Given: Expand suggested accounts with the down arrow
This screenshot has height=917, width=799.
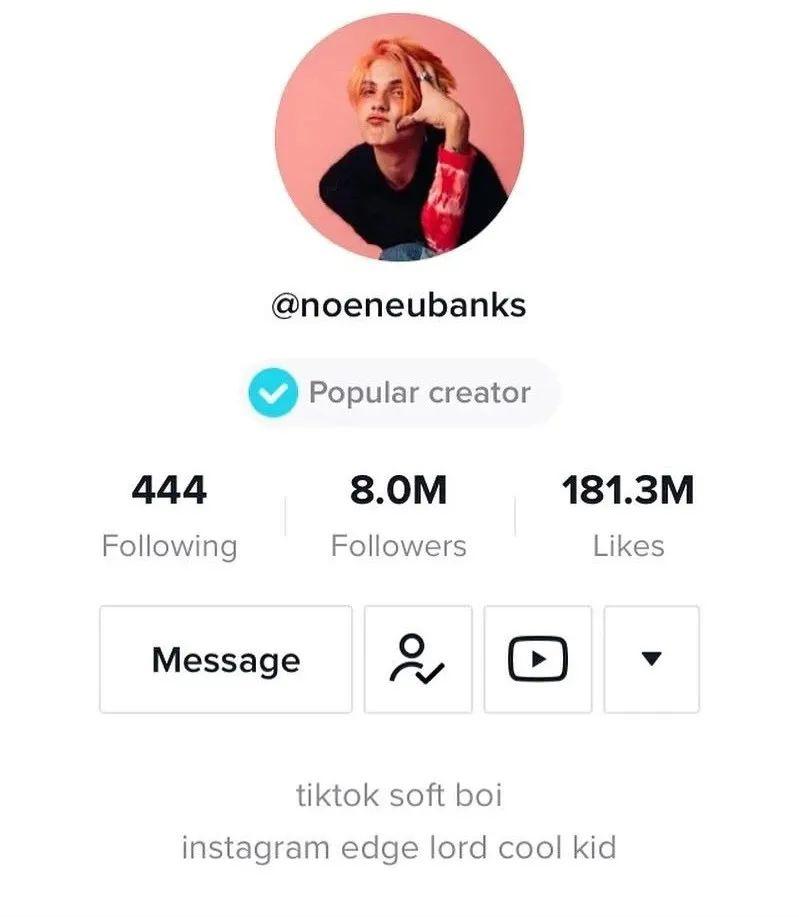Looking at the screenshot, I should [x=651, y=659].
